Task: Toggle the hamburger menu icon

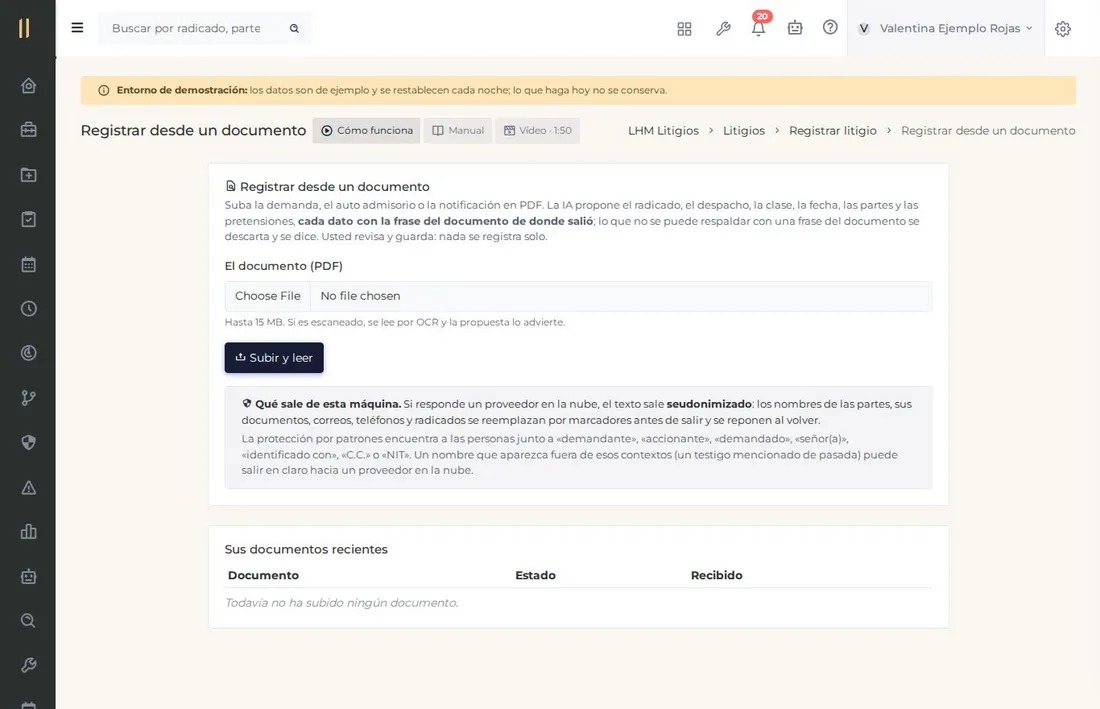Action: point(77,27)
